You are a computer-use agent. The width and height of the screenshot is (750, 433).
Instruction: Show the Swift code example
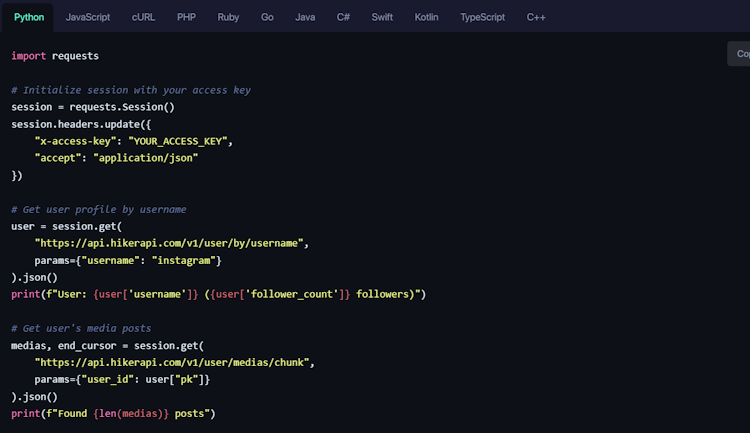coord(382,18)
